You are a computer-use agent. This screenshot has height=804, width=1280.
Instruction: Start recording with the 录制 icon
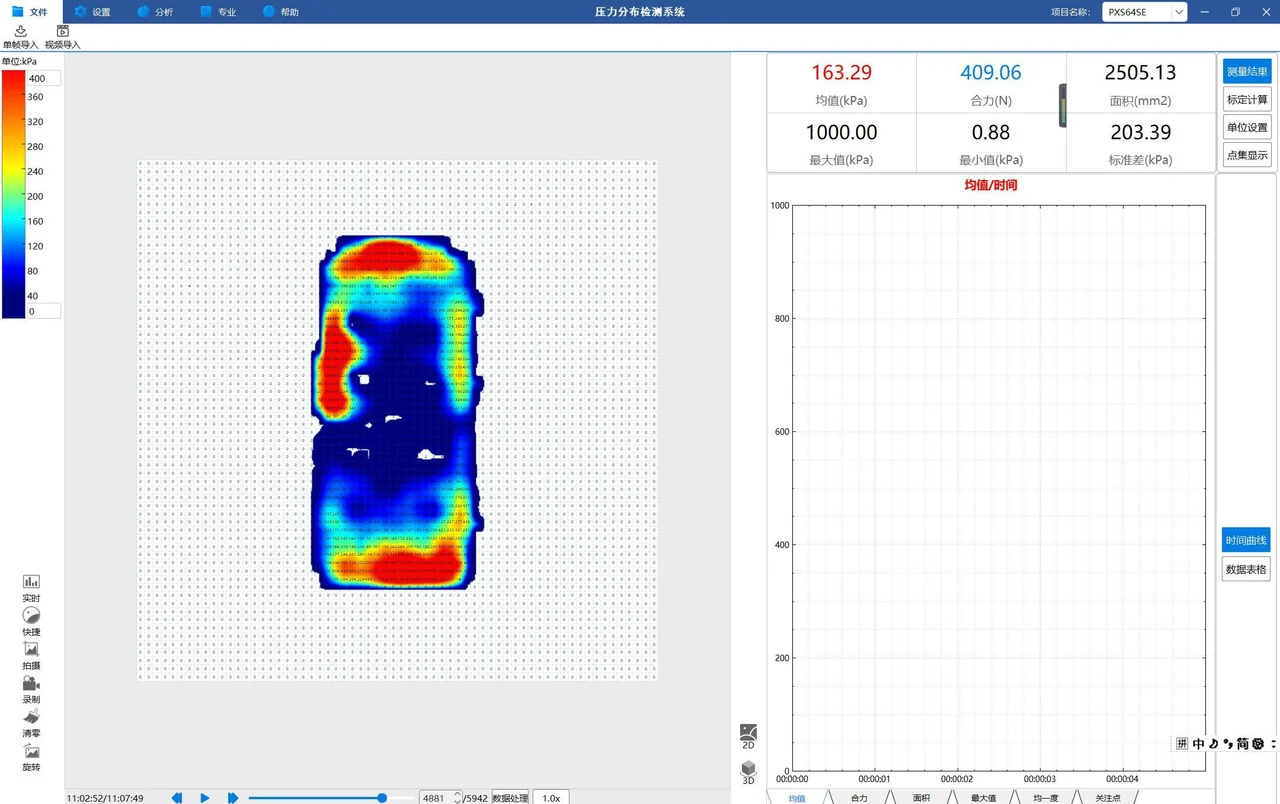[31, 683]
